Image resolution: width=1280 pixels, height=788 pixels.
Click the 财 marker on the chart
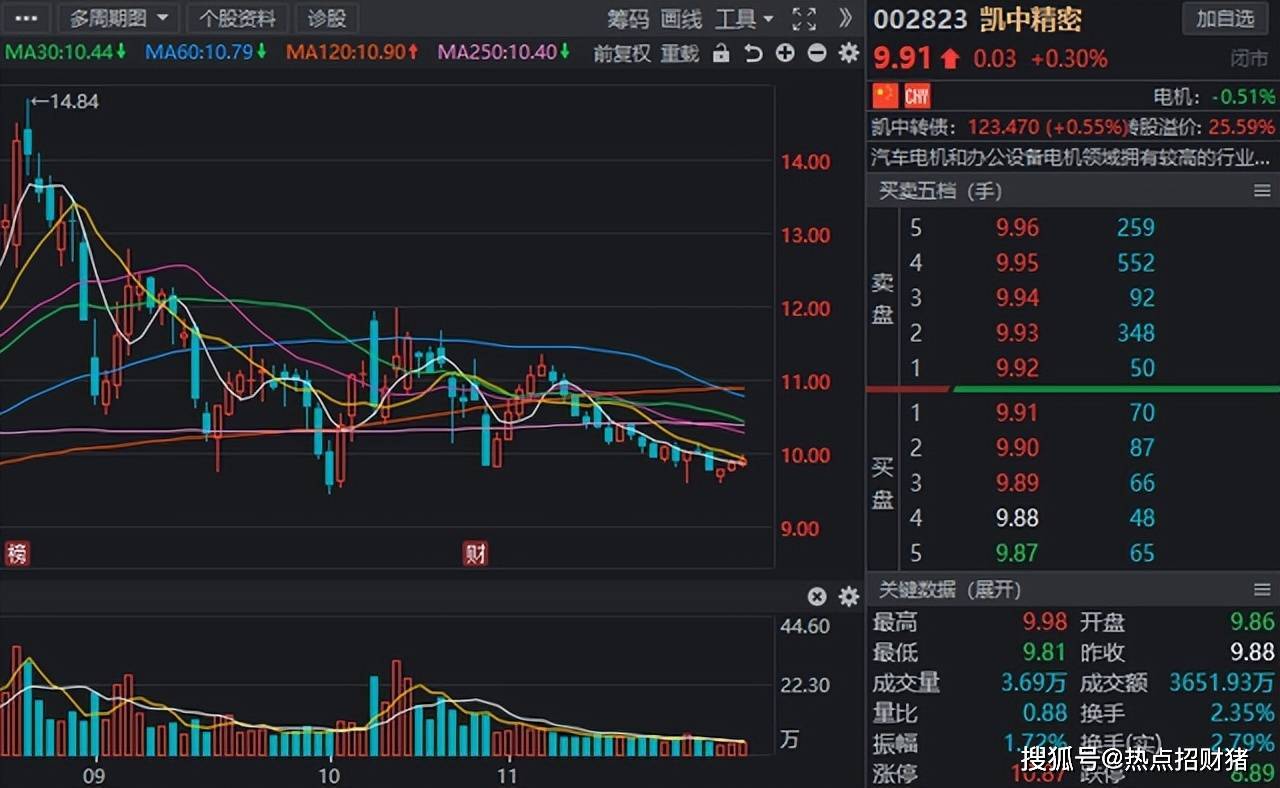[475, 553]
